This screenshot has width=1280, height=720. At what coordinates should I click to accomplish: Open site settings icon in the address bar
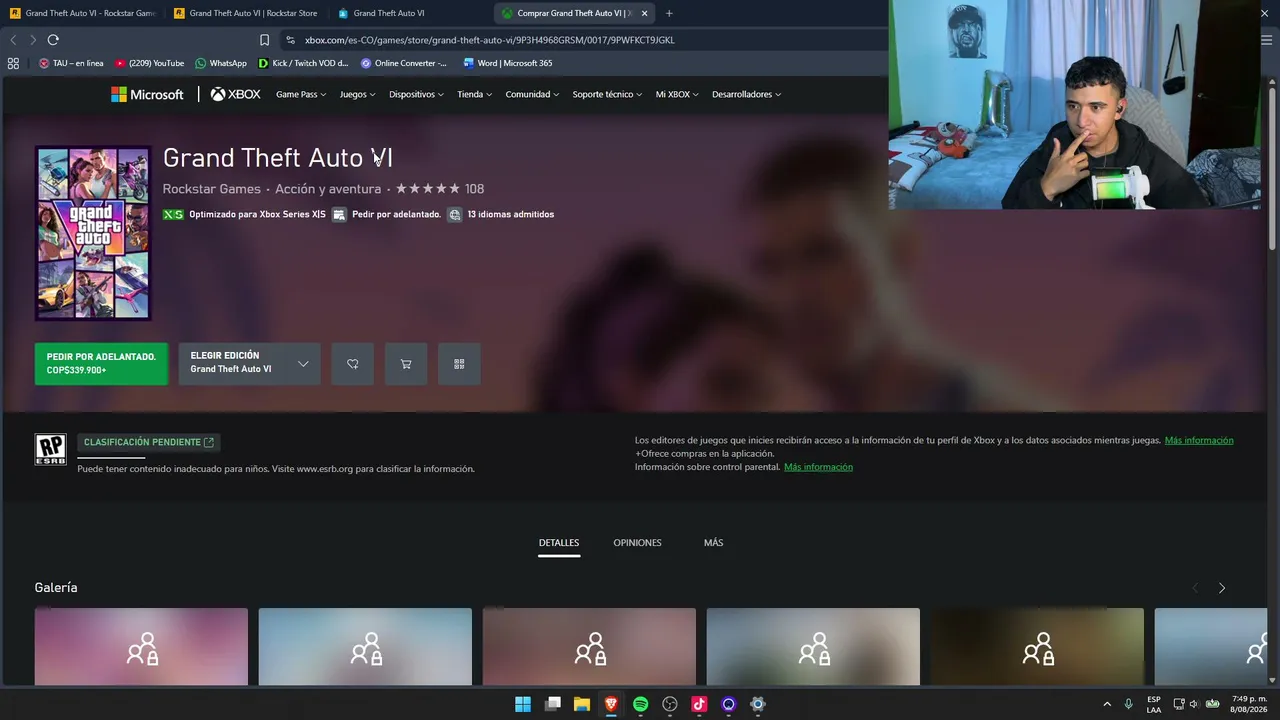tap(290, 40)
